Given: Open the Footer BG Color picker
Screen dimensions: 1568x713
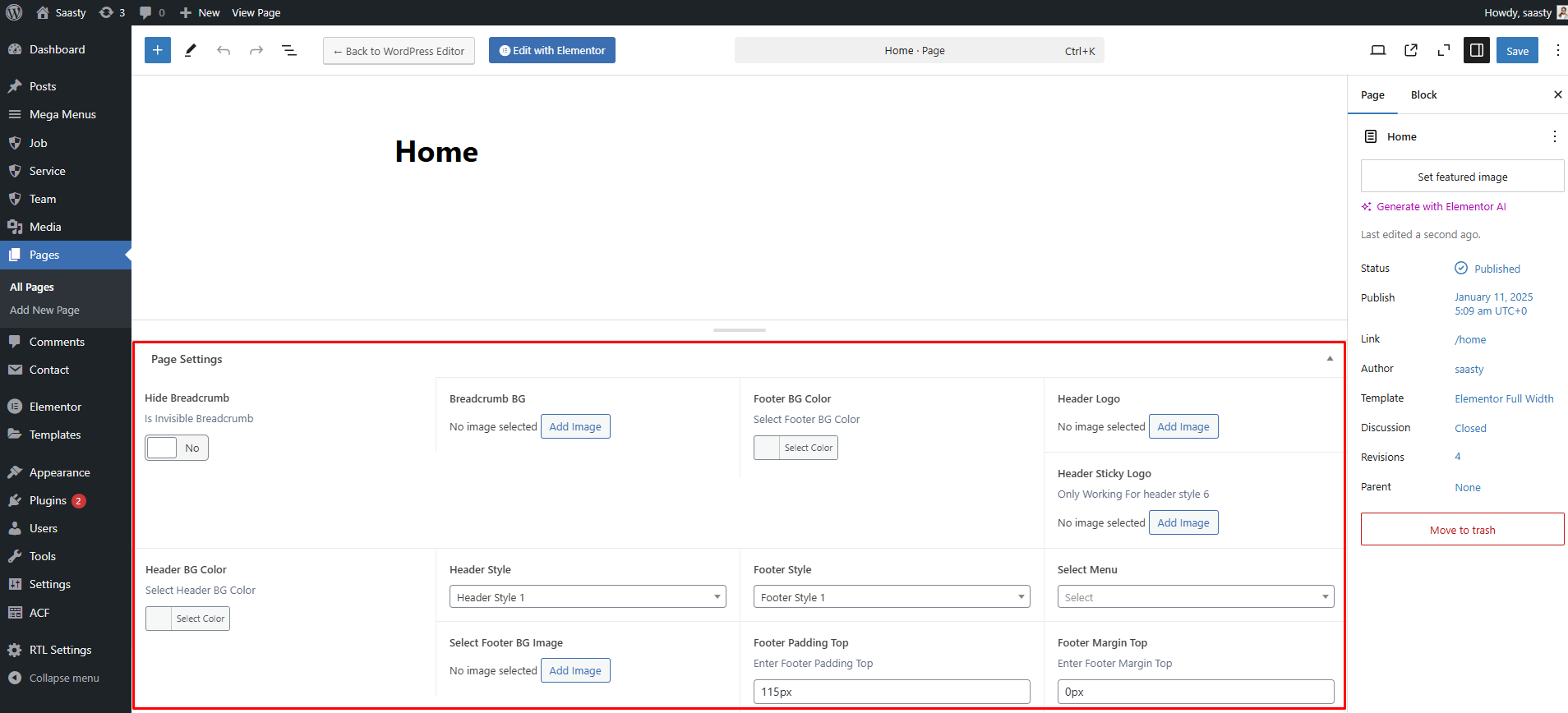Looking at the screenshot, I should pyautogui.click(x=796, y=448).
